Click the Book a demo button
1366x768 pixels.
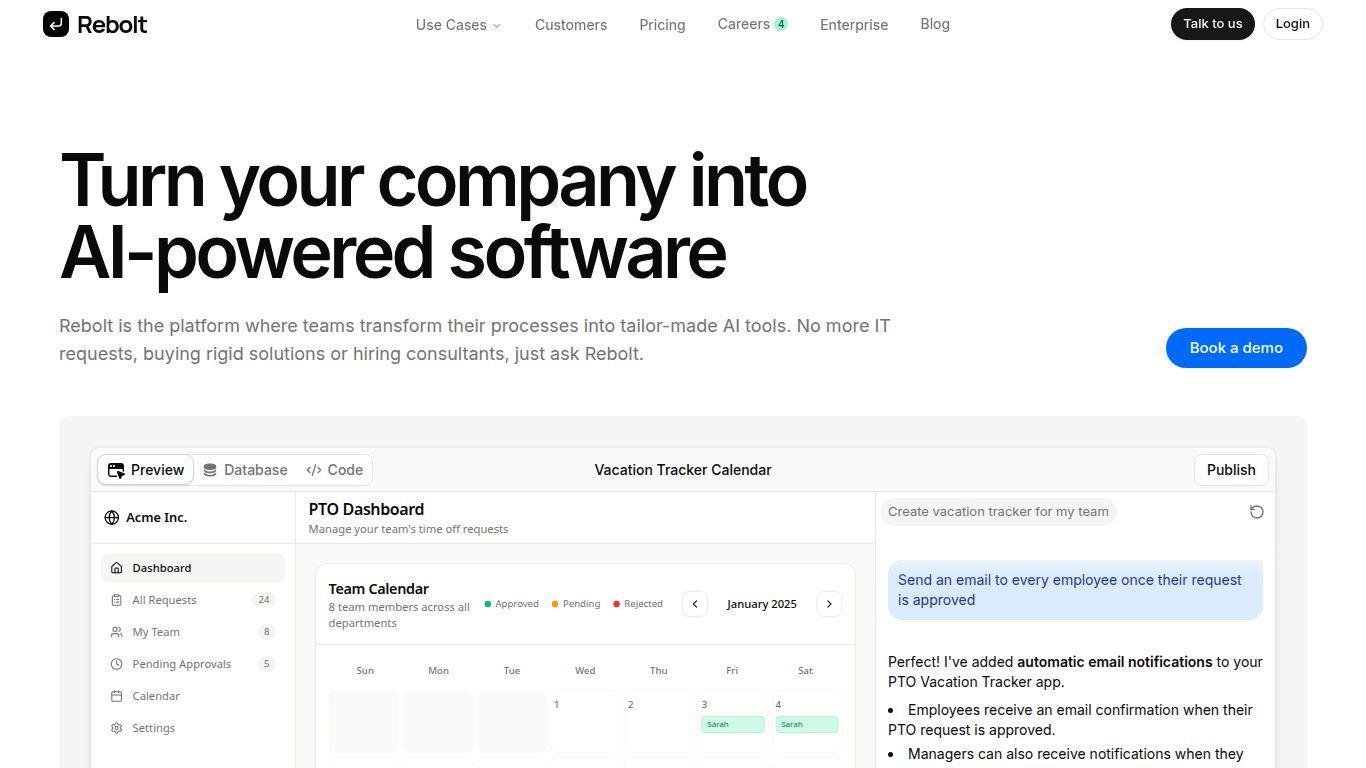[x=1236, y=348]
